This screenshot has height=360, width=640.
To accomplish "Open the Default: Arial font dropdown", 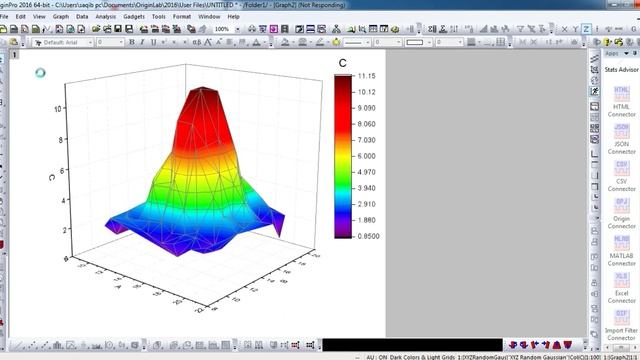I will click(63, 42).
